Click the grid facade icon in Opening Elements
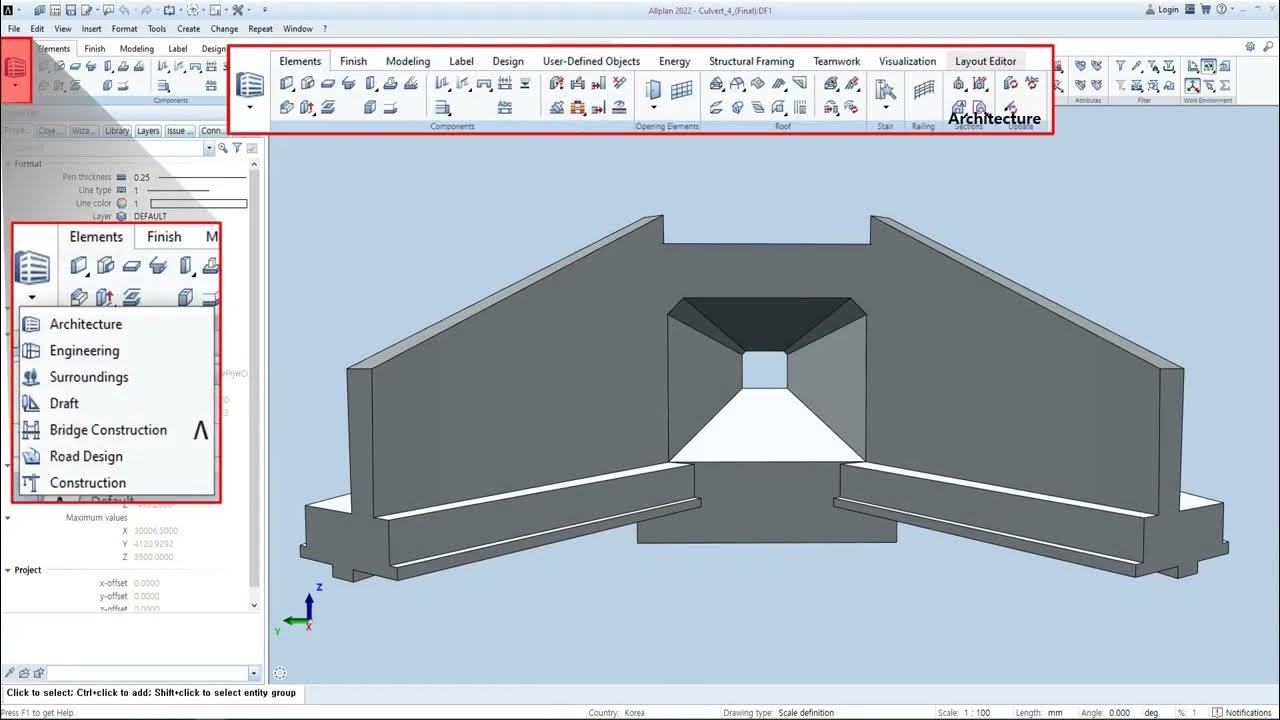This screenshot has width=1280, height=720. 682,90
